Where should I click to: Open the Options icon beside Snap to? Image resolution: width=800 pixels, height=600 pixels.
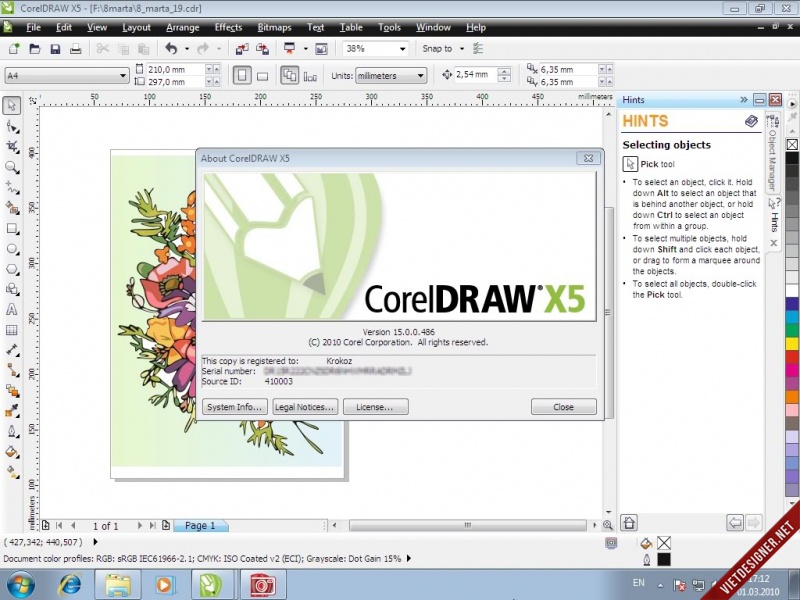tap(478, 48)
